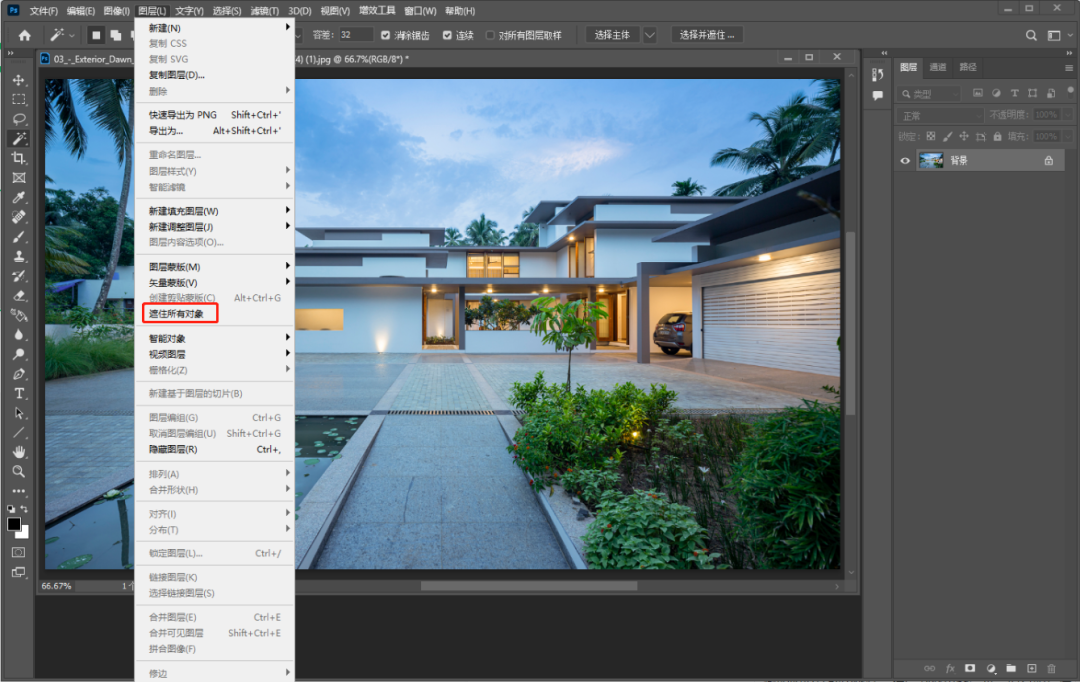Open the Edit Toolbar three-dots button
Viewport: 1080px width, 682px height.
pyautogui.click(x=19, y=491)
